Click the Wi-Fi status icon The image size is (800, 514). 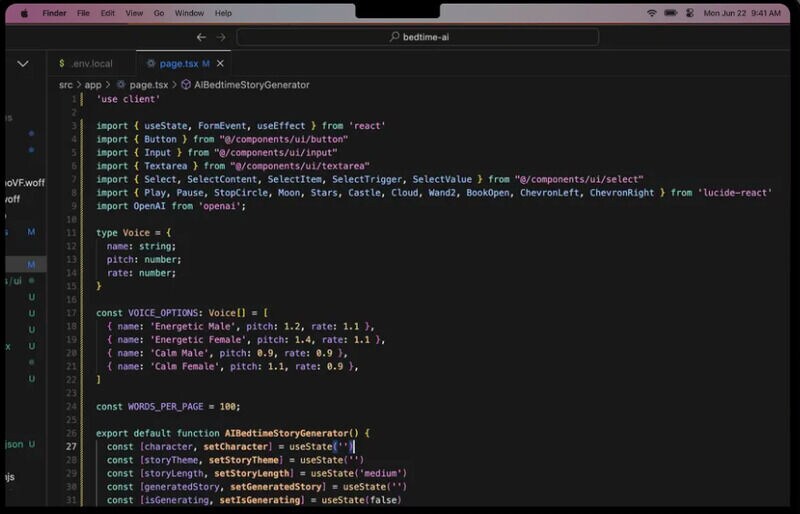pos(652,13)
